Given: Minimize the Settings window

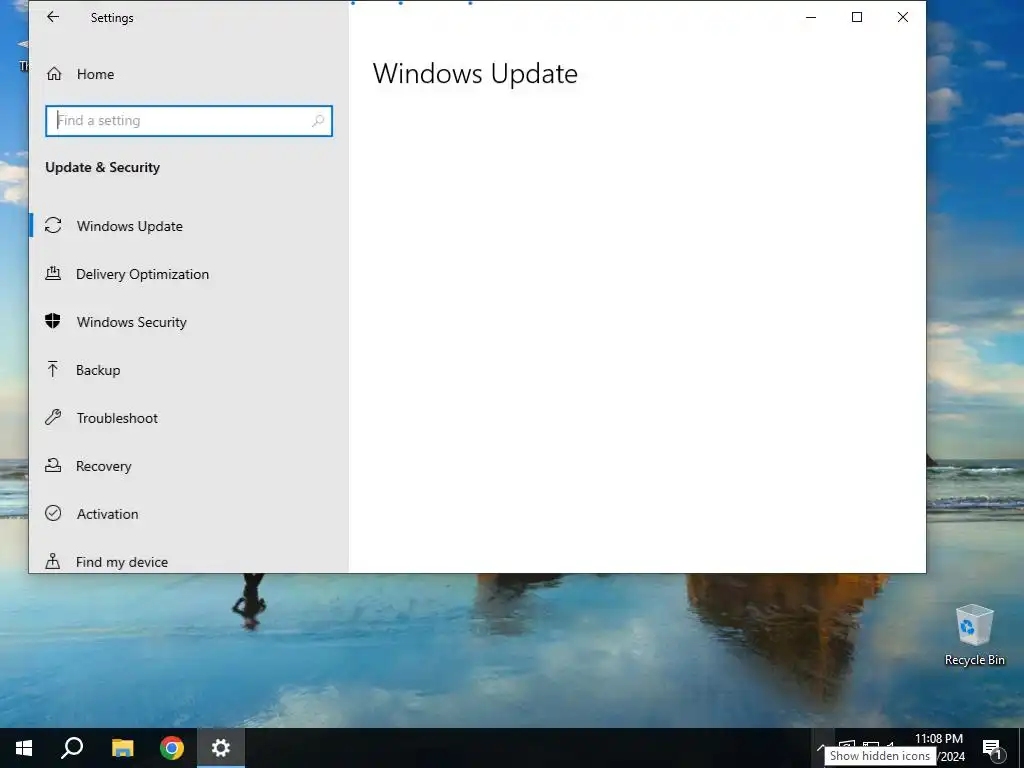Looking at the screenshot, I should click(811, 18).
